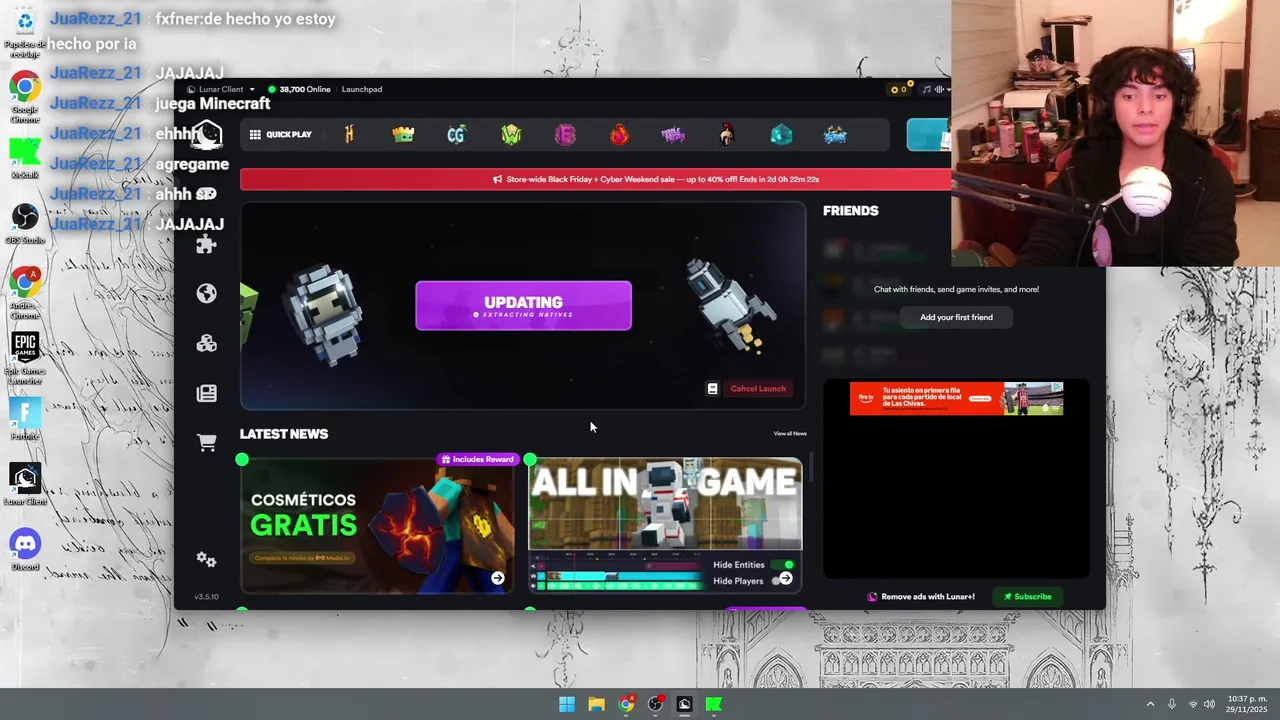Open the All In Game news card
Viewport: 1280px width, 720px height.
coord(665,526)
